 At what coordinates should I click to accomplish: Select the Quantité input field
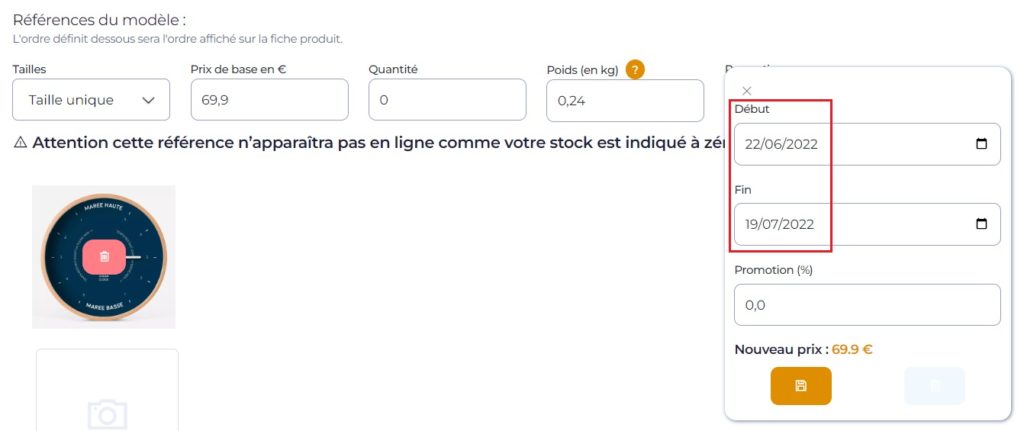[x=447, y=100]
